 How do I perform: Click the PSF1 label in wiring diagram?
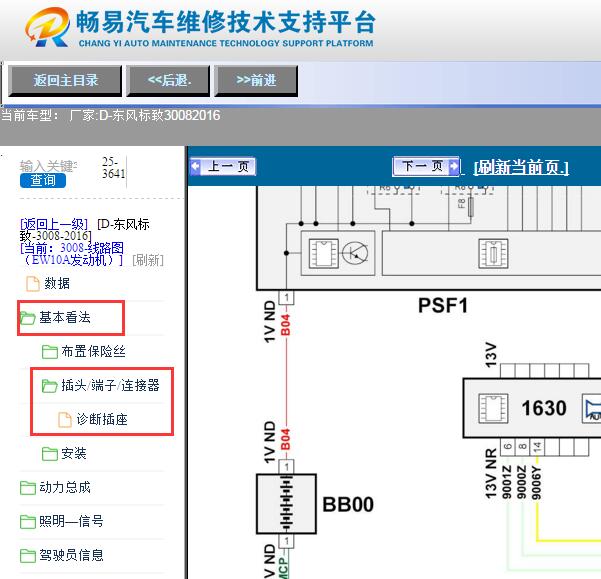(443, 306)
